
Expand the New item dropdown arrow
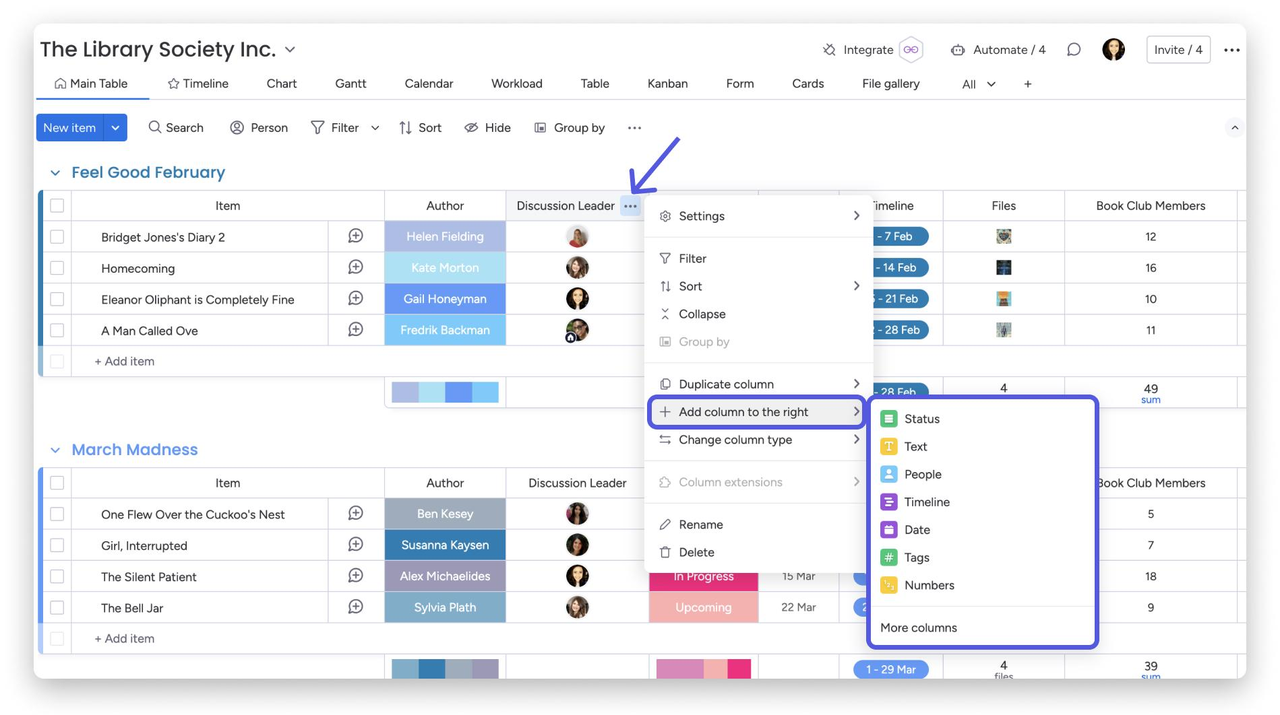(x=115, y=128)
